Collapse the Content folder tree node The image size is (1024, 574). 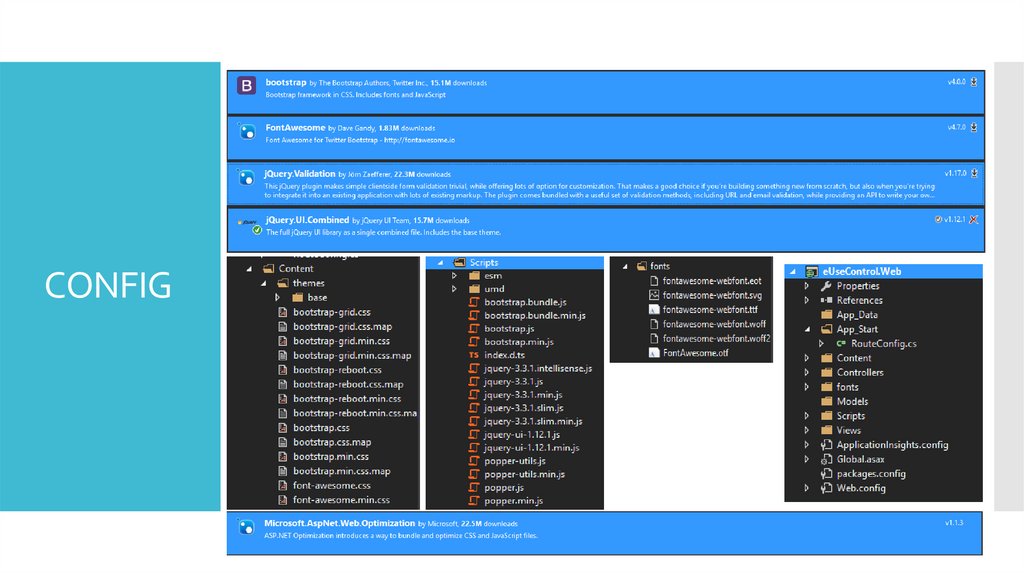tap(249, 269)
